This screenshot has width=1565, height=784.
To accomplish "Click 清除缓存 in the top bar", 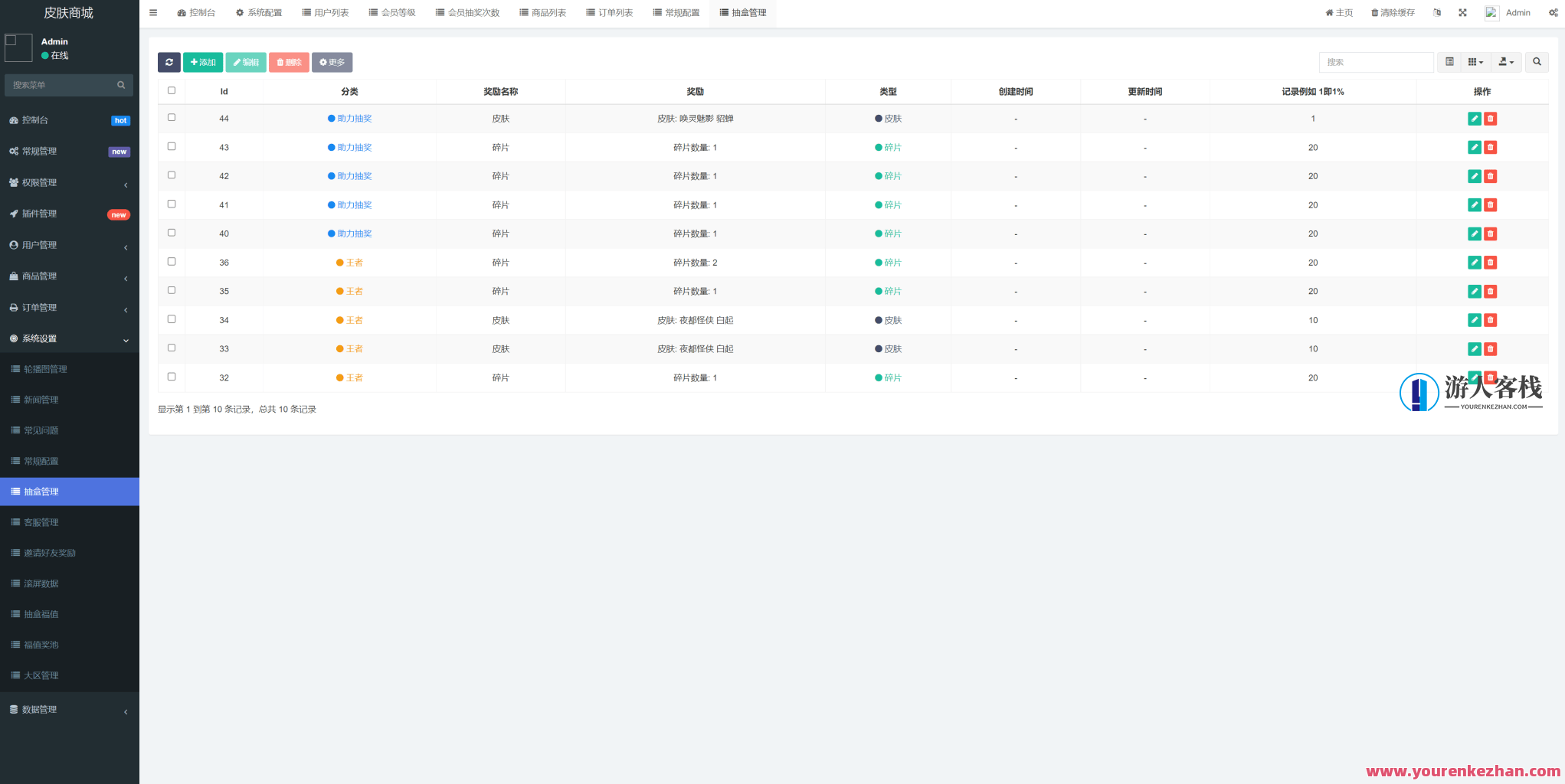I will click(x=1393, y=13).
